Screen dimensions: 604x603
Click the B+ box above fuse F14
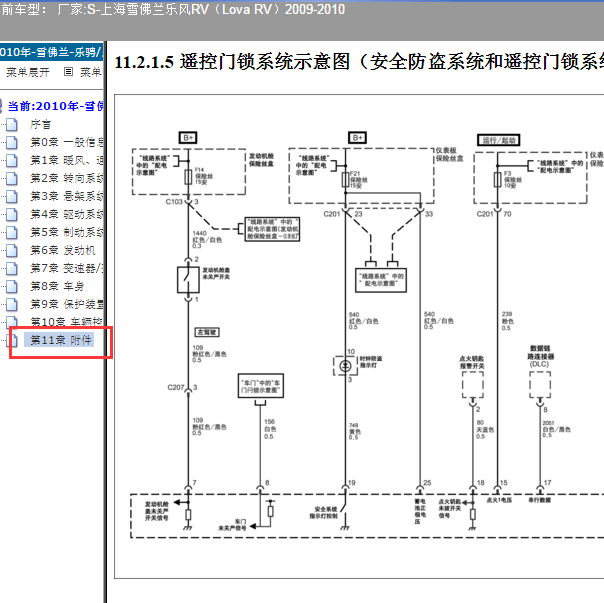click(x=188, y=138)
